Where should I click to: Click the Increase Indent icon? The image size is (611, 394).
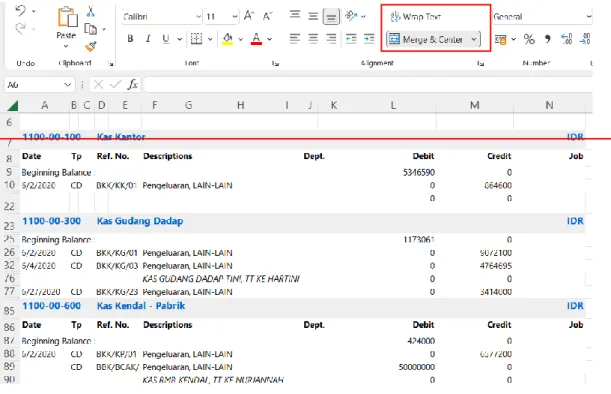(x=369, y=39)
